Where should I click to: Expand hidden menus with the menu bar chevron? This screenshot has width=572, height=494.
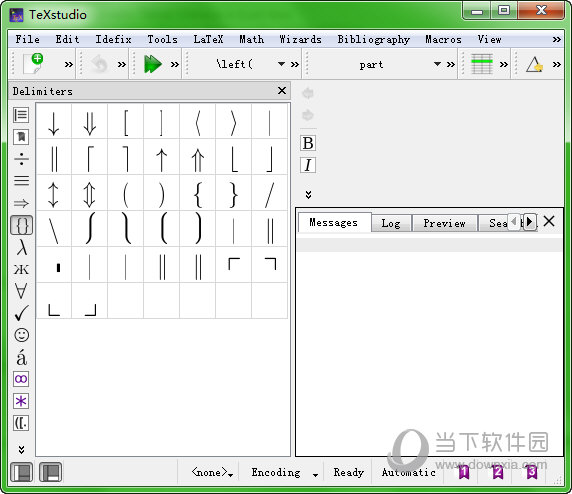(557, 39)
